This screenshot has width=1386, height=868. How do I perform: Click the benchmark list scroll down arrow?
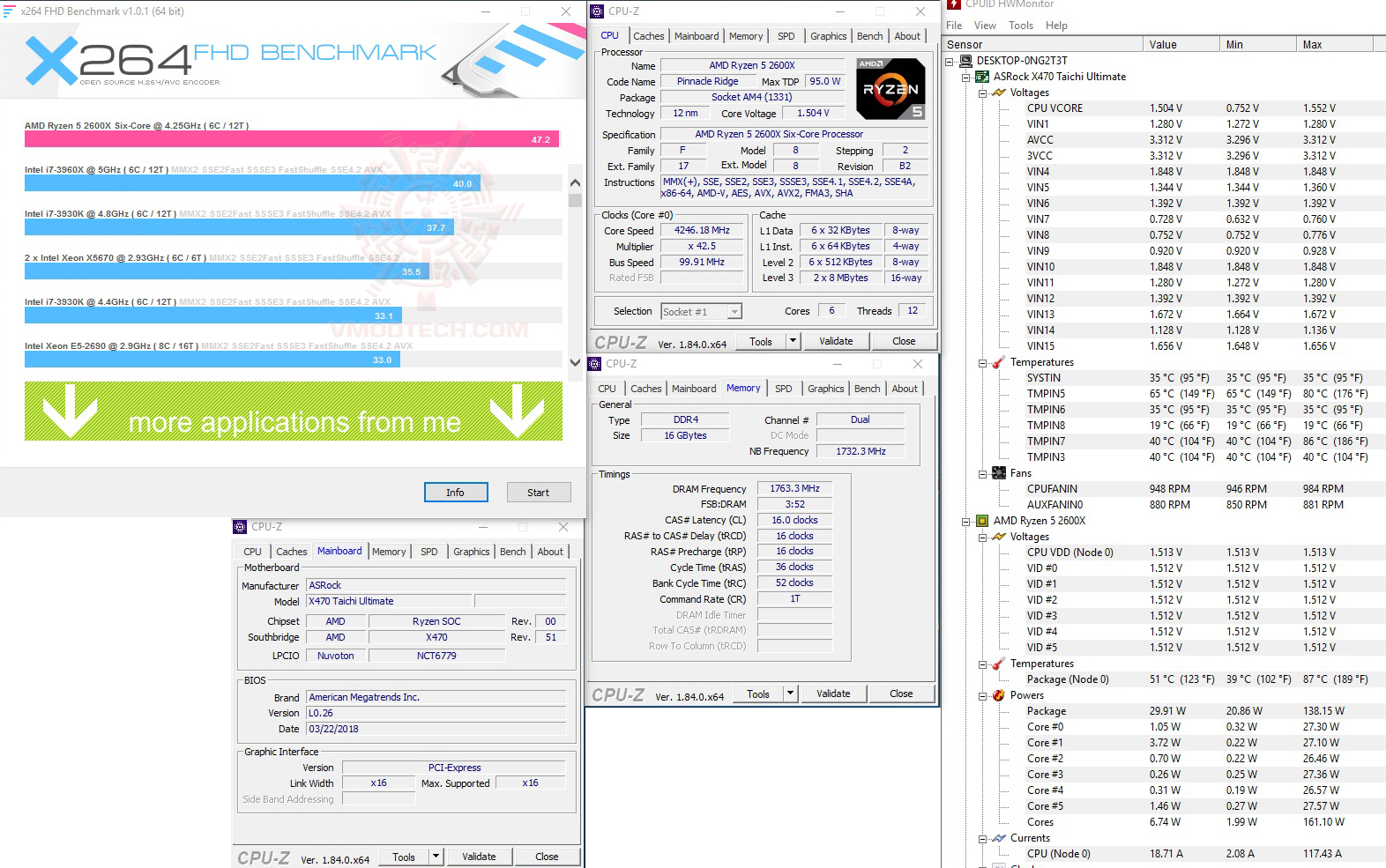pyautogui.click(x=575, y=361)
